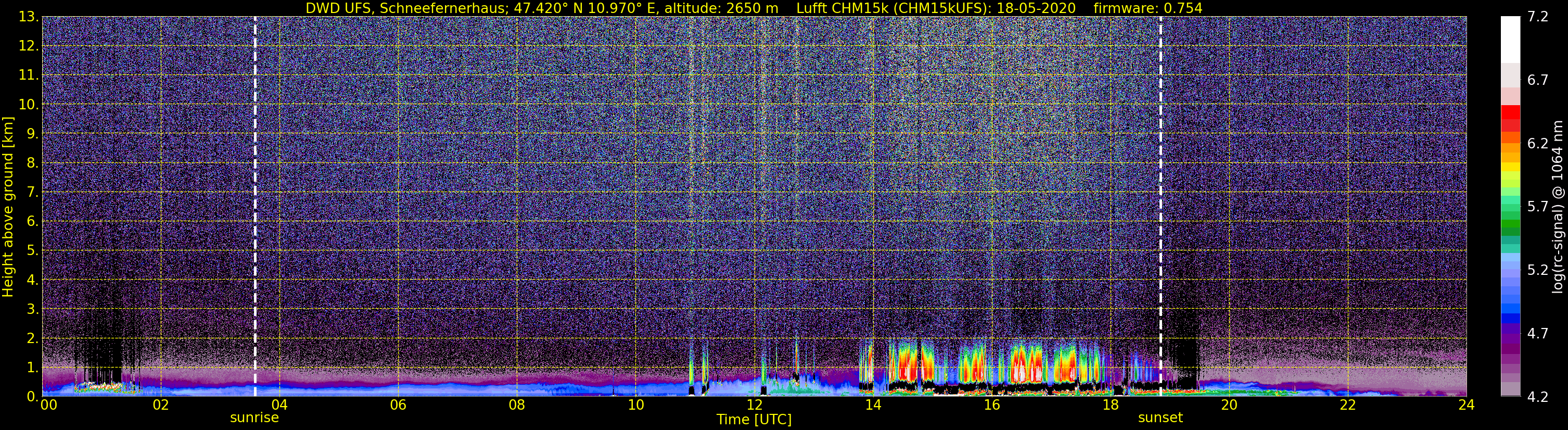Image resolution: width=1568 pixels, height=430 pixels.
Task: Click the firmware: 0.754 text
Action: 1148,8
